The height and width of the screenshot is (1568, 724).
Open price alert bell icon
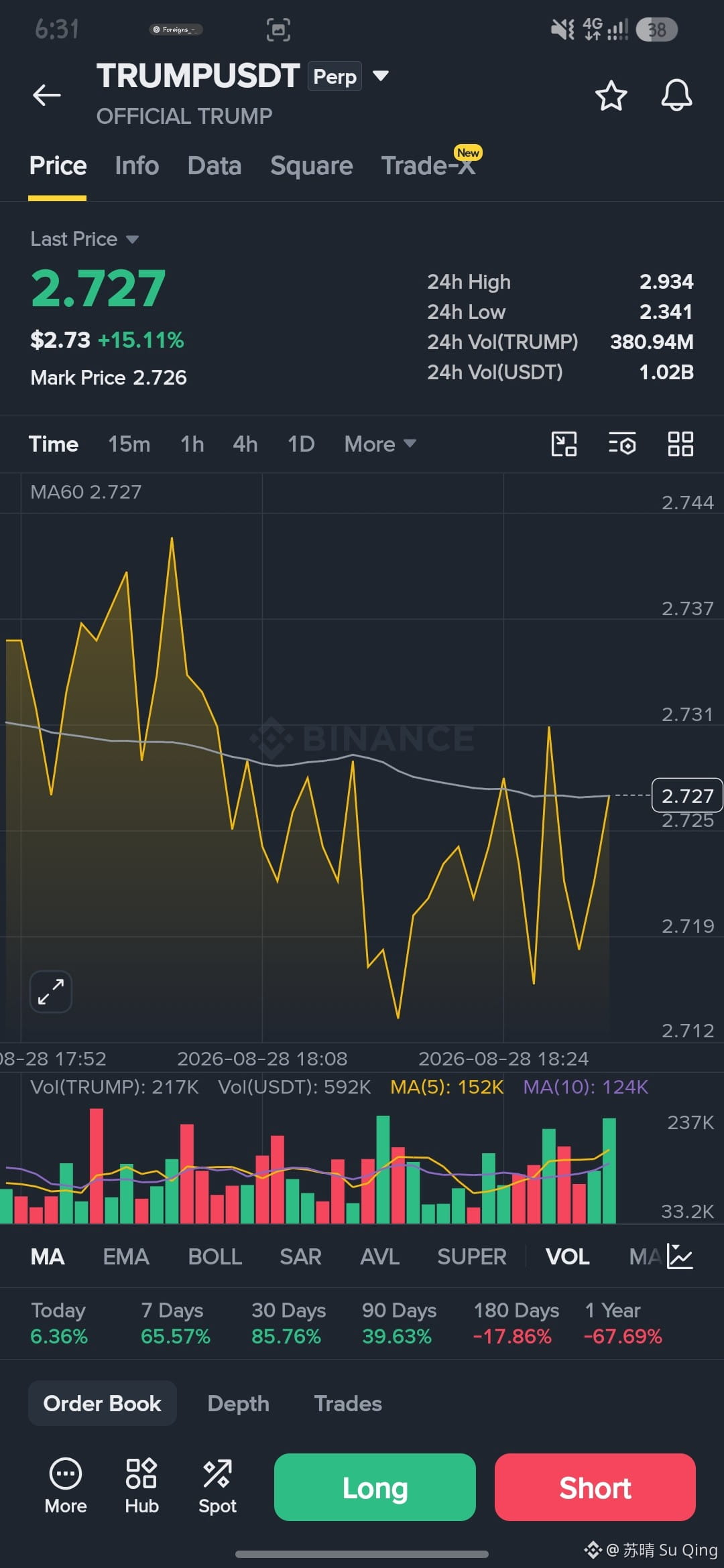pos(676,95)
